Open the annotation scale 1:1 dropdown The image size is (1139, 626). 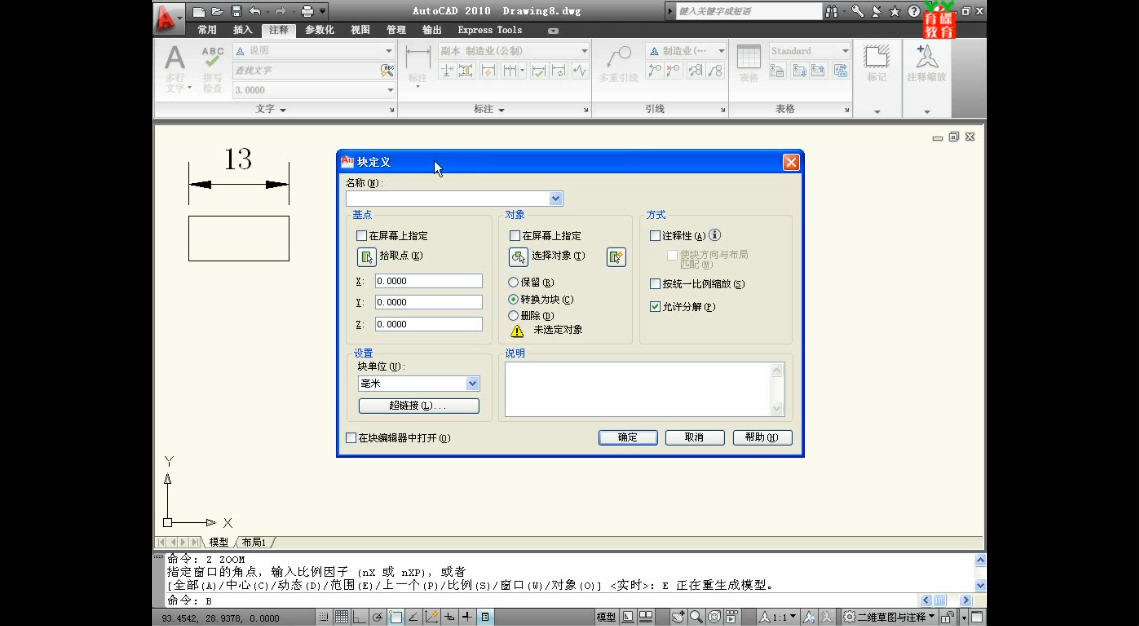click(x=778, y=617)
